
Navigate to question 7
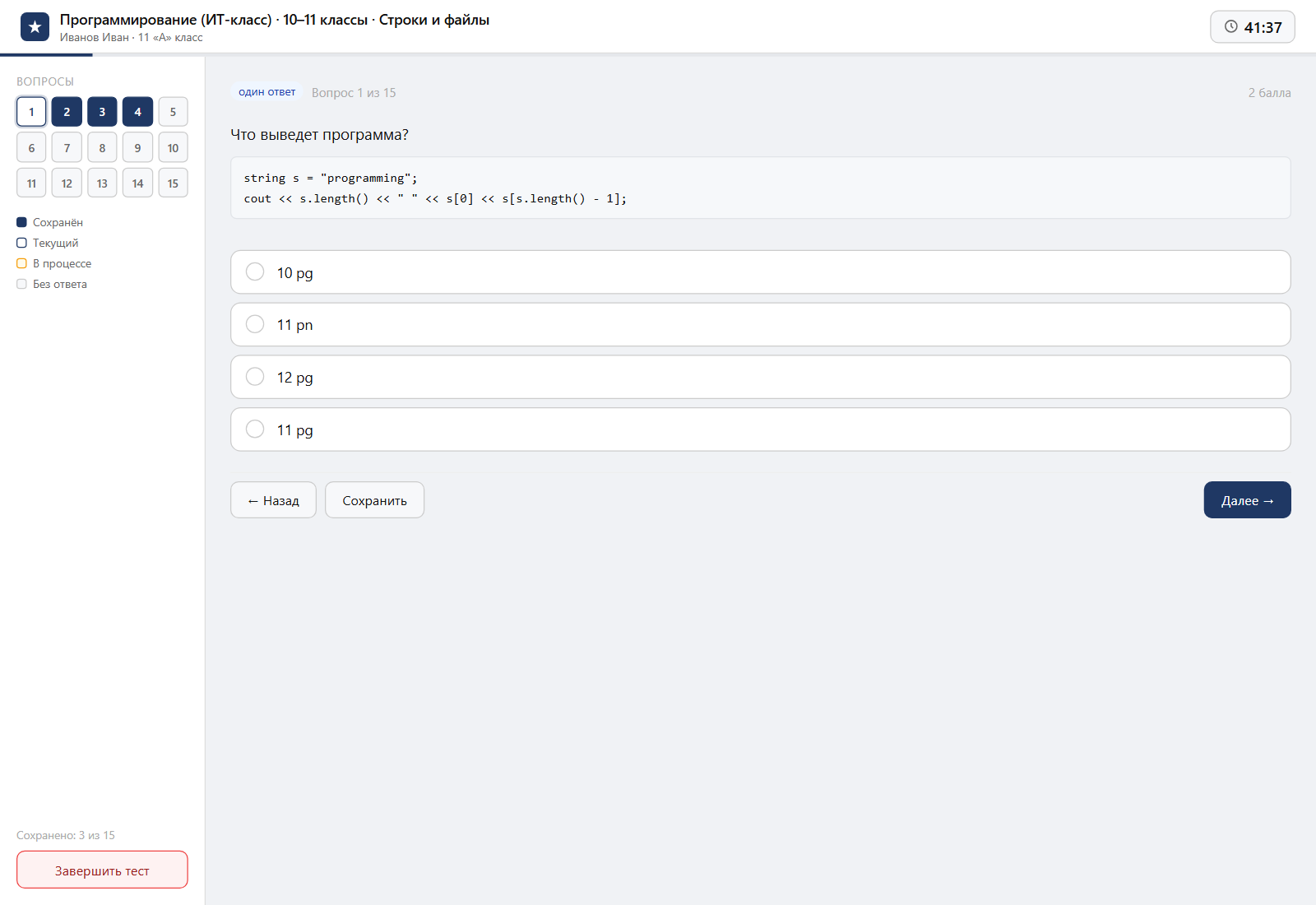67,148
